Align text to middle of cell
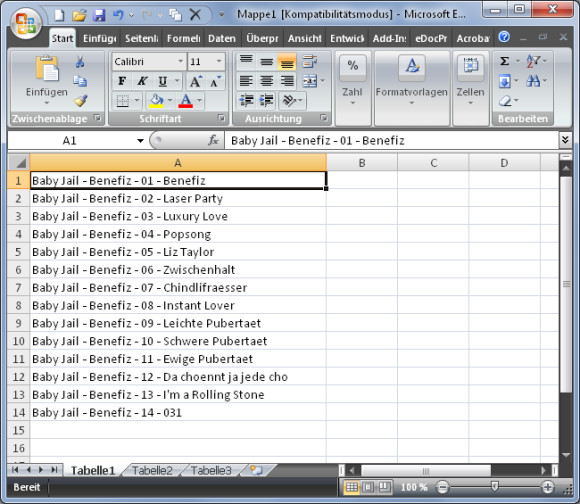580x504 pixels. click(266, 61)
